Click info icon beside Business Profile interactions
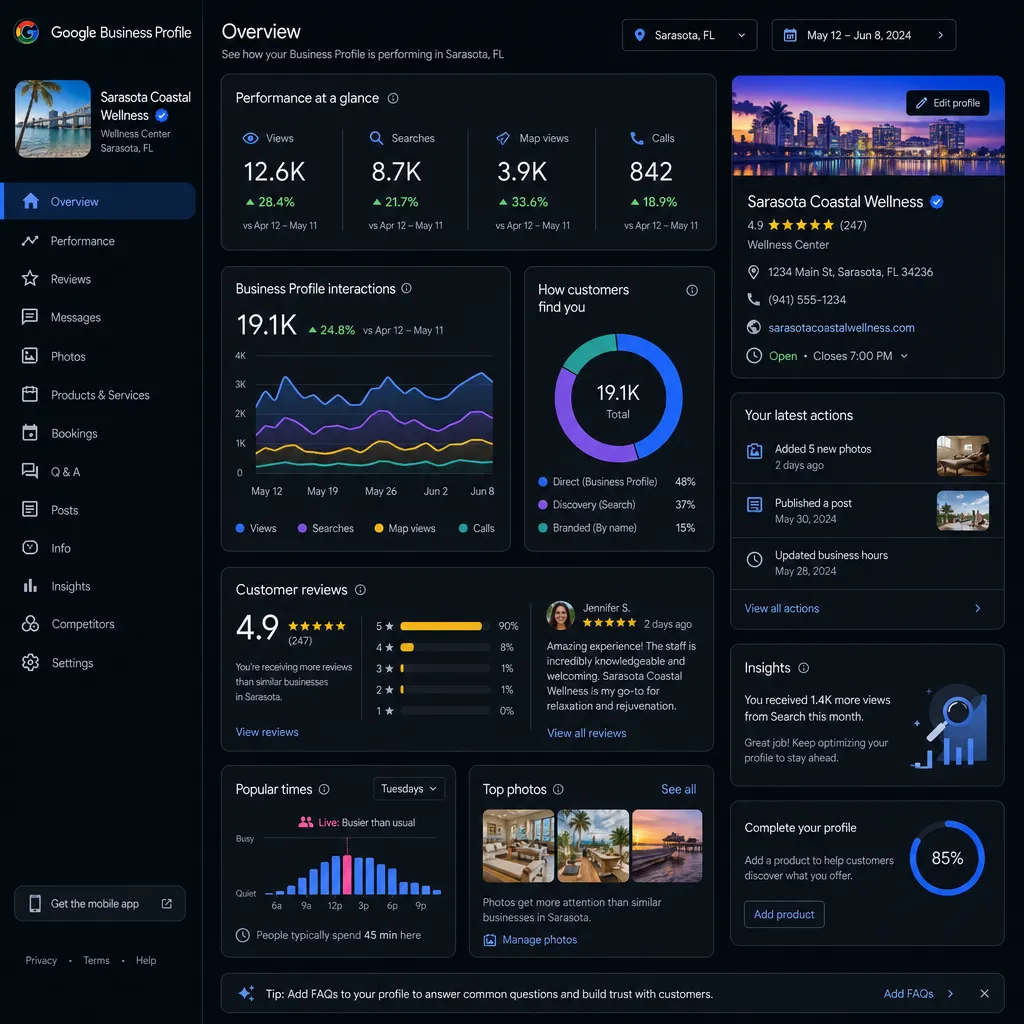The height and width of the screenshot is (1024, 1024). click(406, 288)
